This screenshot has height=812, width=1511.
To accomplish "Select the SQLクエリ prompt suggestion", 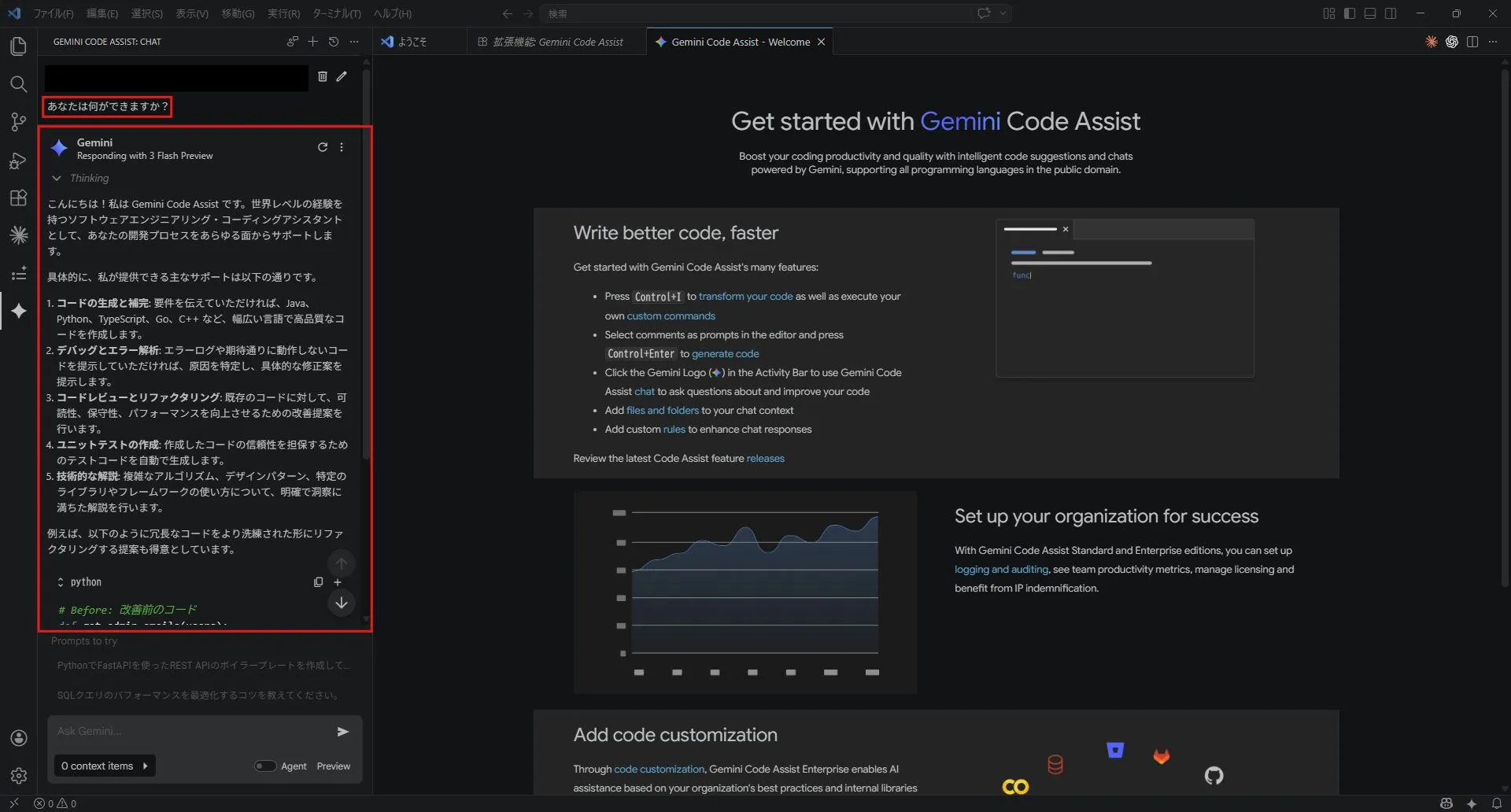I will pyautogui.click(x=198, y=696).
